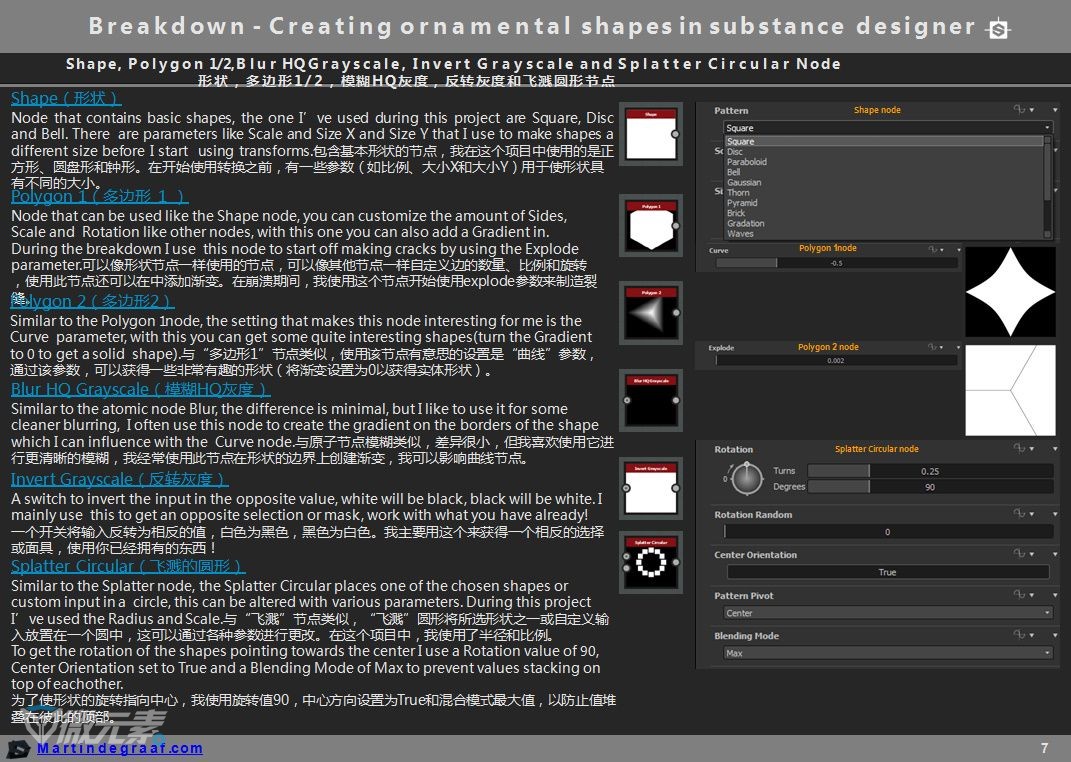This screenshot has height=762, width=1071.
Task: Open the Shape heading link
Action: pyautogui.click(x=66, y=98)
